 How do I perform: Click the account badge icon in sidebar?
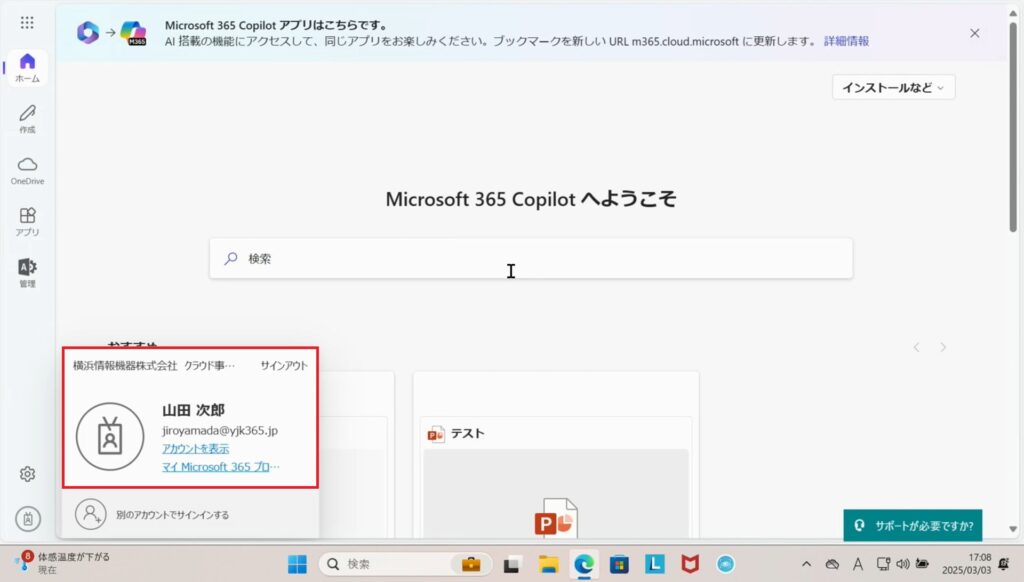click(x=28, y=519)
